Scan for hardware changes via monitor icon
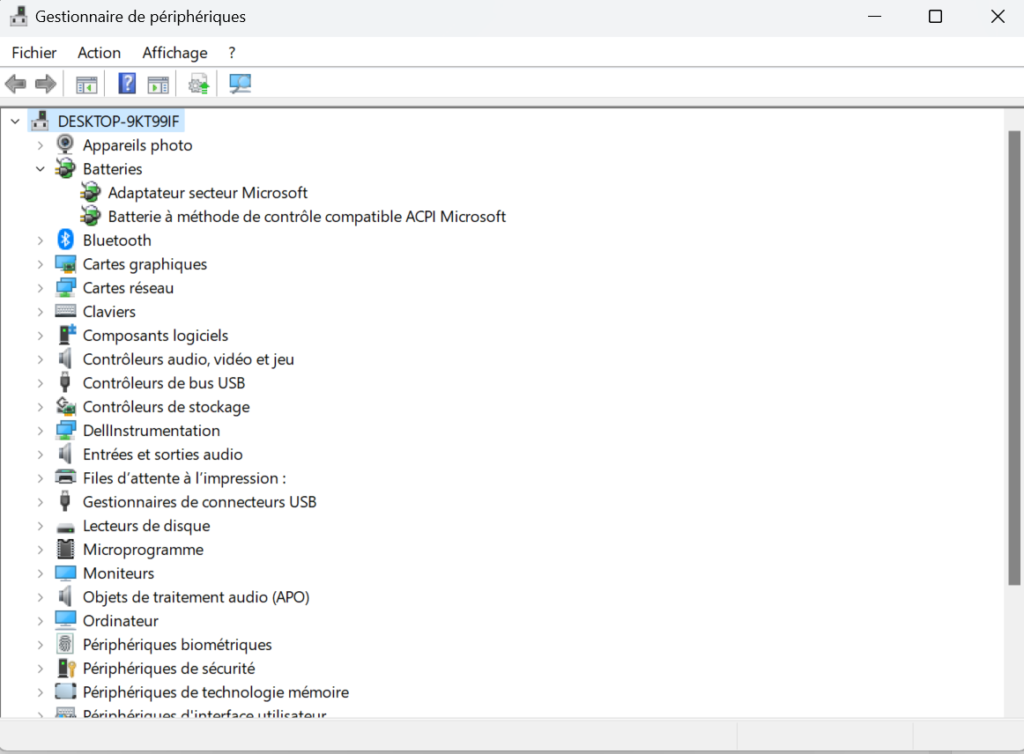The height and width of the screenshot is (754, 1024). (x=240, y=84)
